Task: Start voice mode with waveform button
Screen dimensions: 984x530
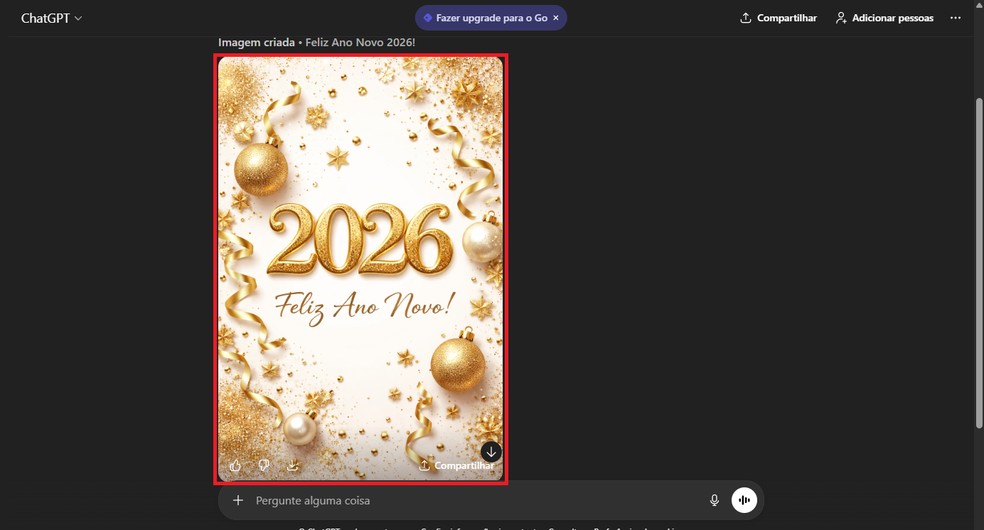Action: (x=744, y=500)
